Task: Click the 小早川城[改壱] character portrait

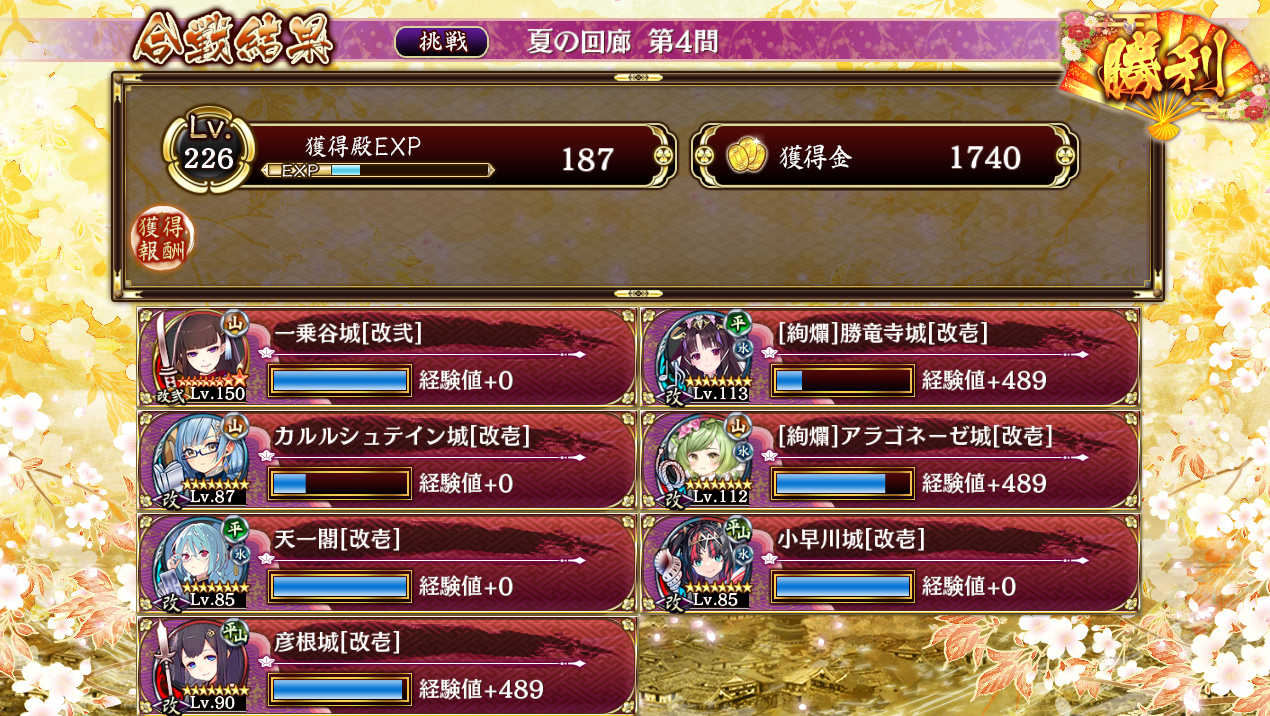Action: click(x=703, y=562)
